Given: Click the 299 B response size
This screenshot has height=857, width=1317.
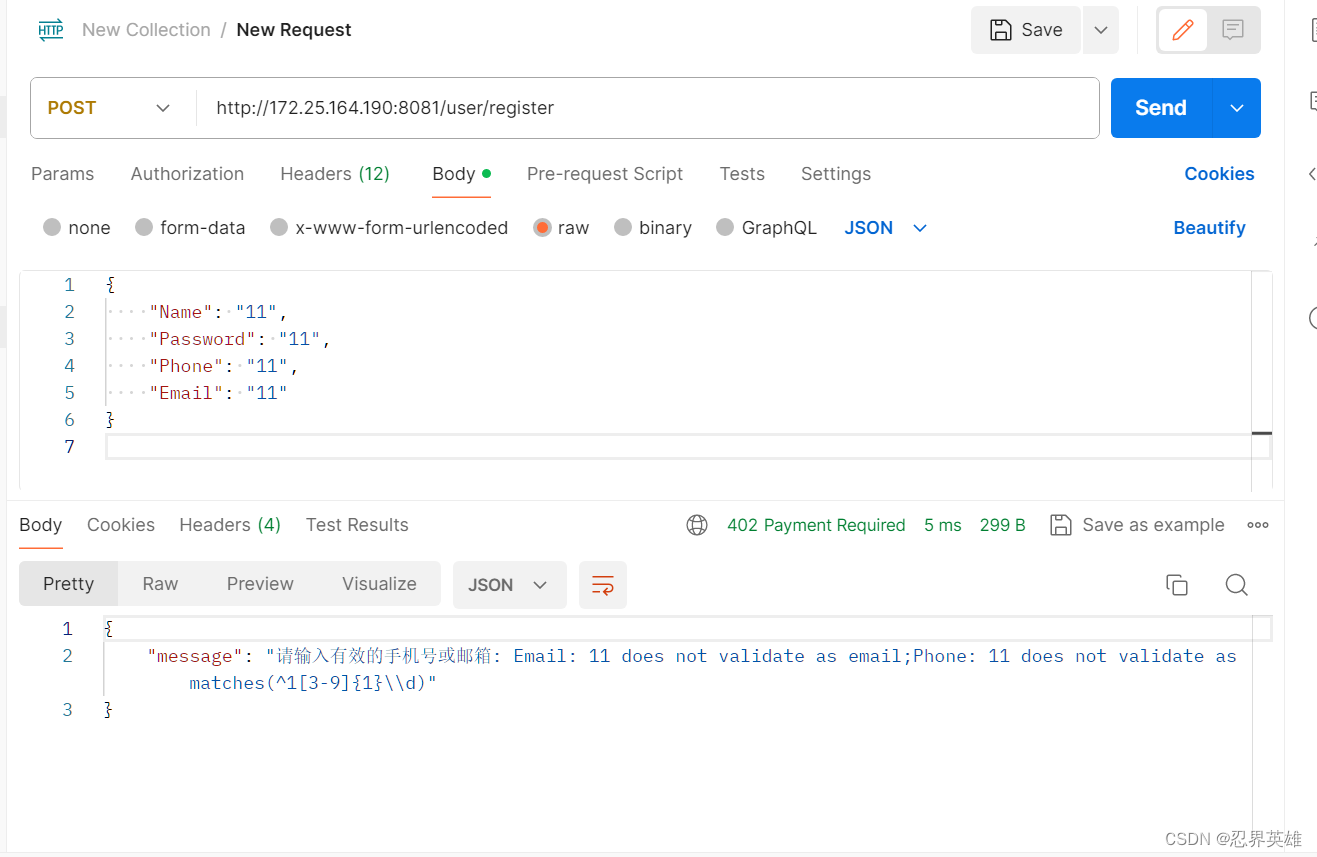Looking at the screenshot, I should click(x=1003, y=525).
